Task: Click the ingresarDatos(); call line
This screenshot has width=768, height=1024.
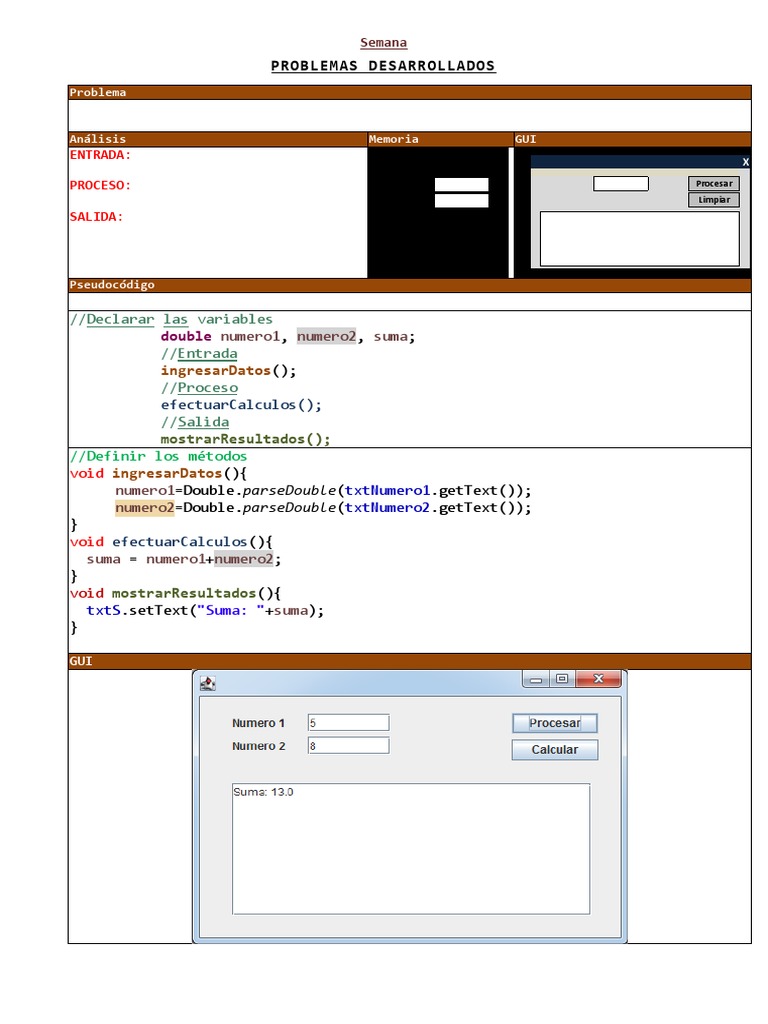Action: click(x=228, y=370)
